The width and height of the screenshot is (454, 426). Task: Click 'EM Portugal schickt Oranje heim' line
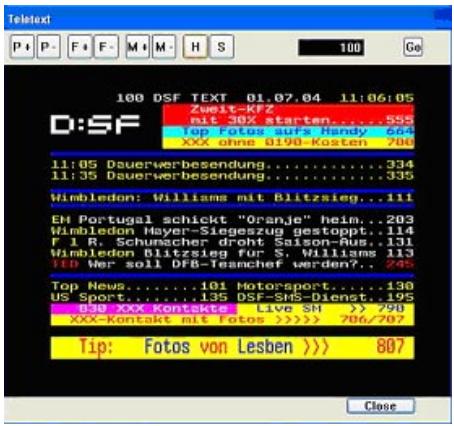[232, 220]
